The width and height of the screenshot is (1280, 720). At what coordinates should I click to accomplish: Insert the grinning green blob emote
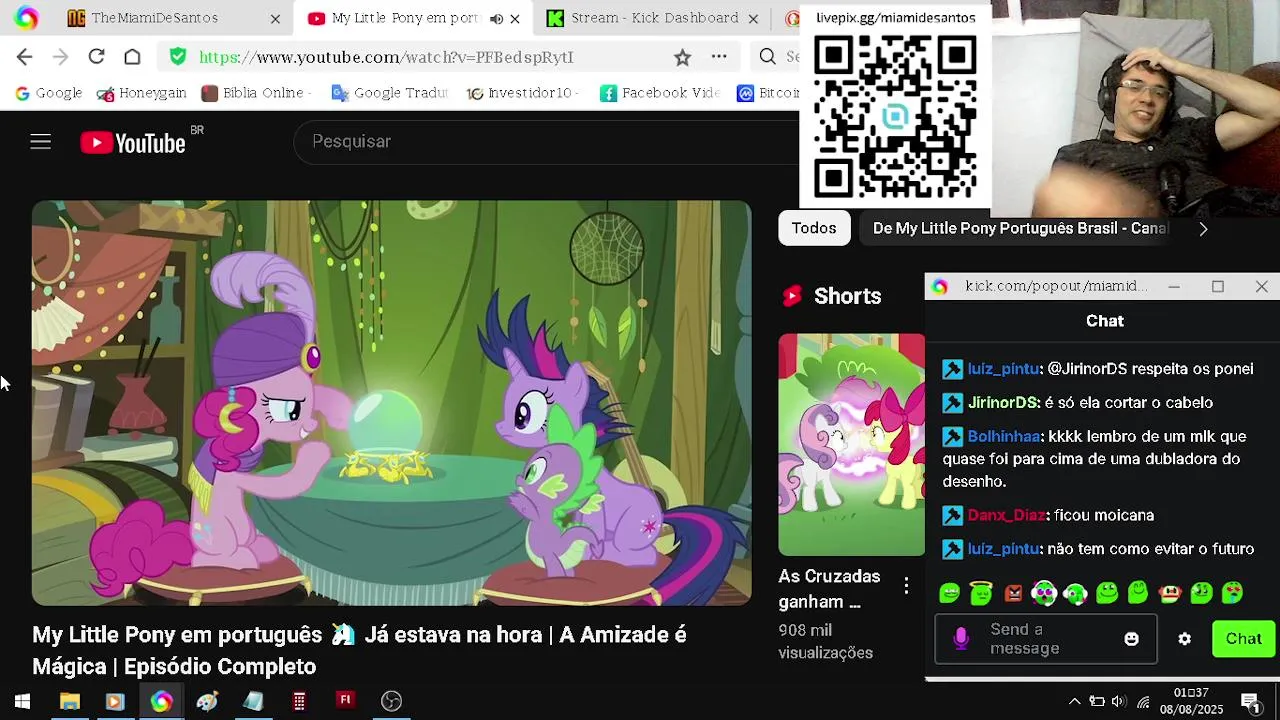950,594
